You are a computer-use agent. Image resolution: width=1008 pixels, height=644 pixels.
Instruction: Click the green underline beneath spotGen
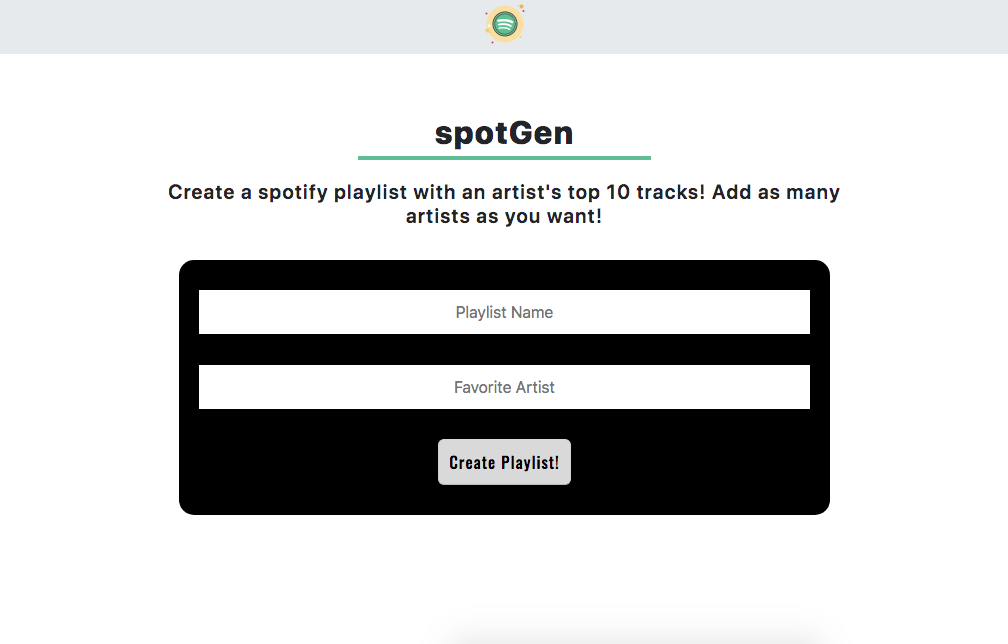(504, 156)
